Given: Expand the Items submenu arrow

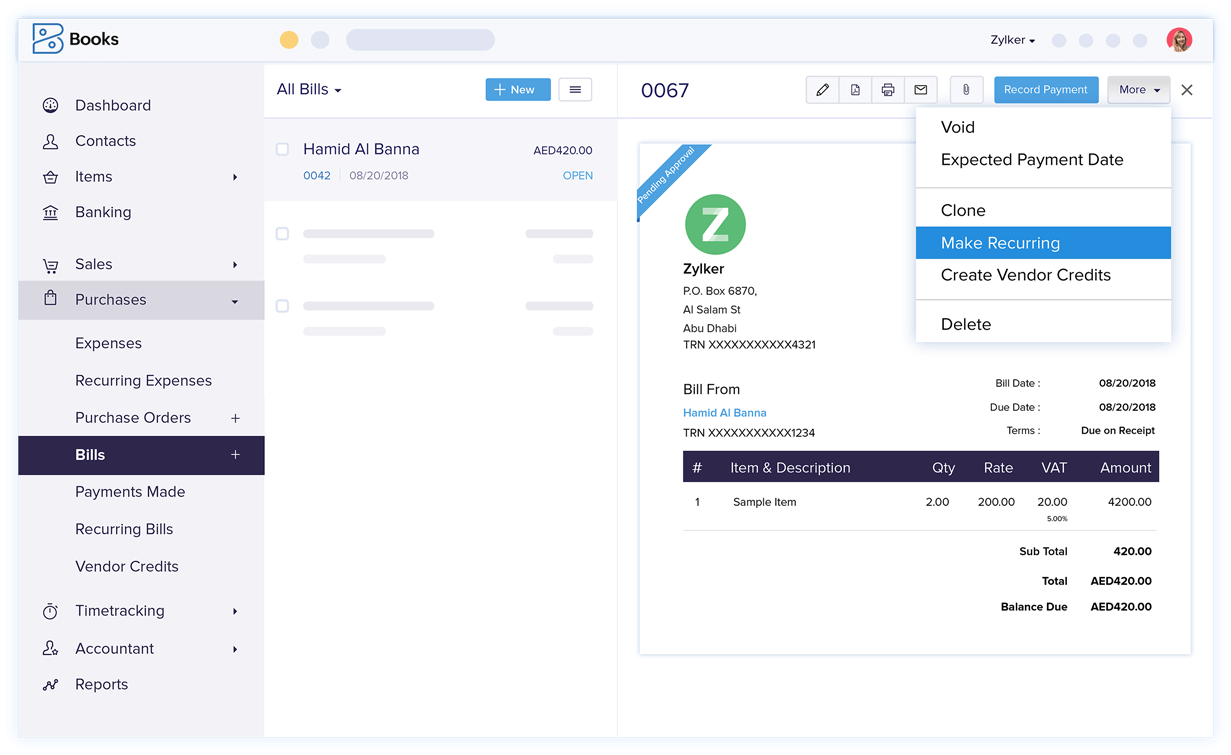Looking at the screenshot, I should [x=235, y=177].
